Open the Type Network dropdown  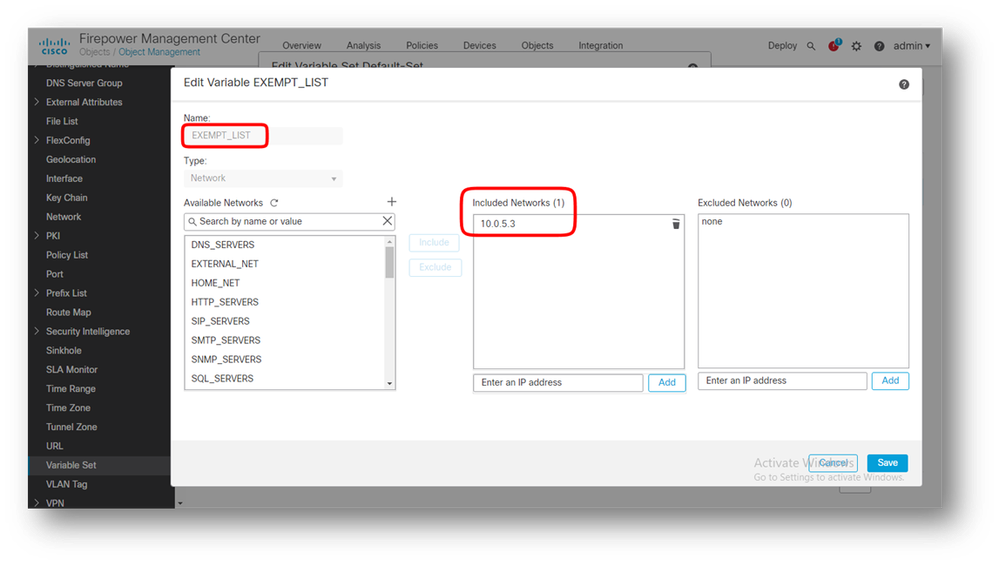coord(263,178)
